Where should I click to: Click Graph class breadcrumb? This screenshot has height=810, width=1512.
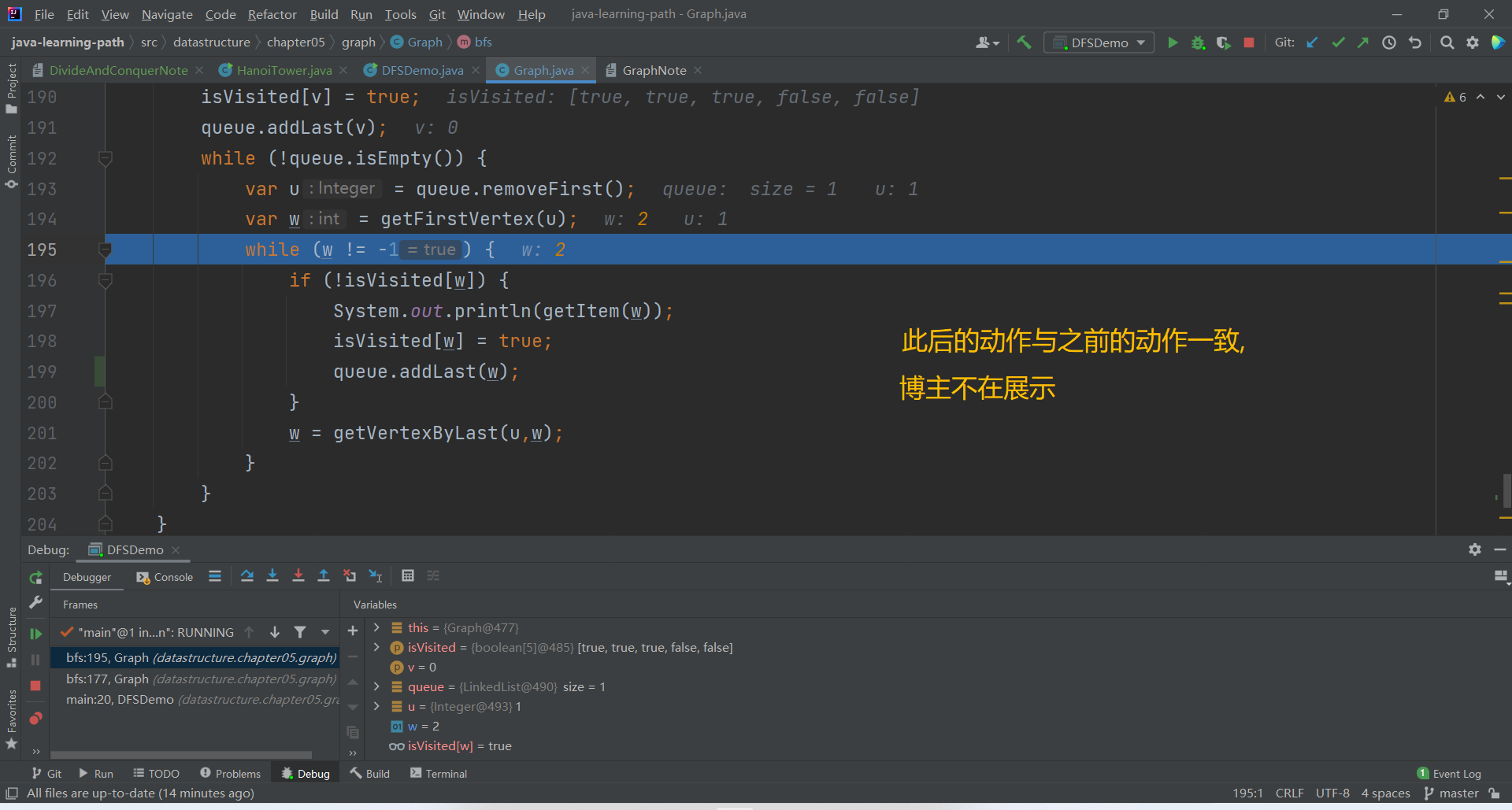417,42
